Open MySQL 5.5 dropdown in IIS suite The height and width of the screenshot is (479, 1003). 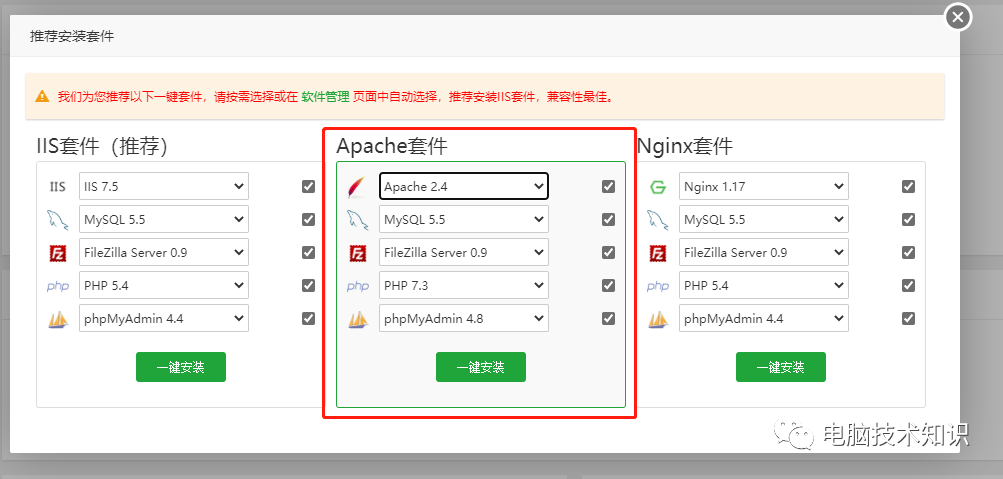pos(164,219)
